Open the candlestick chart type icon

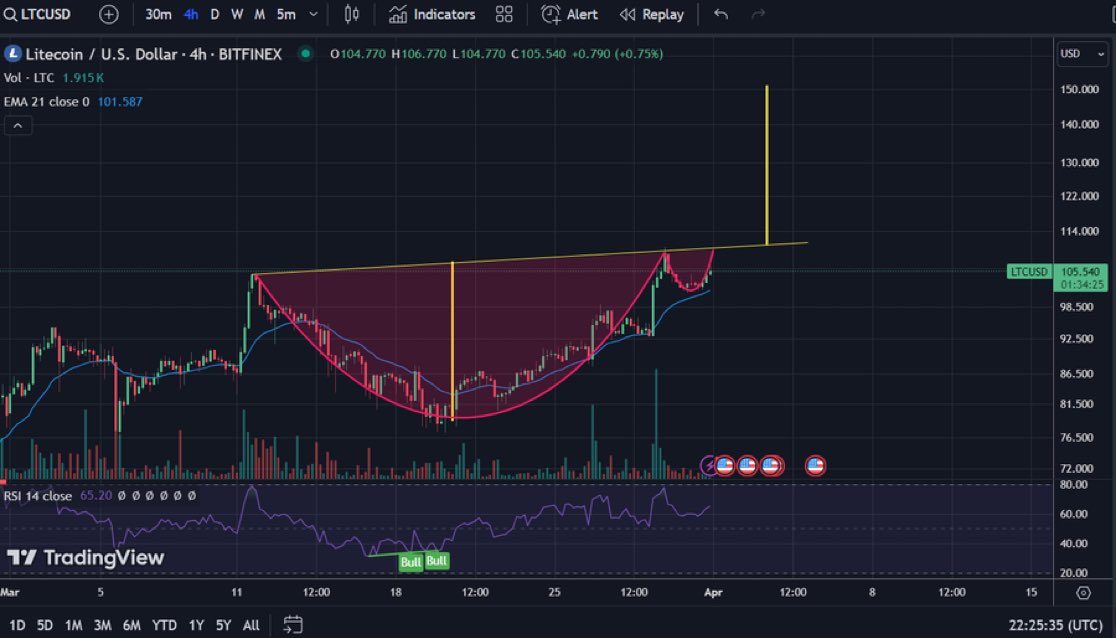(x=352, y=14)
